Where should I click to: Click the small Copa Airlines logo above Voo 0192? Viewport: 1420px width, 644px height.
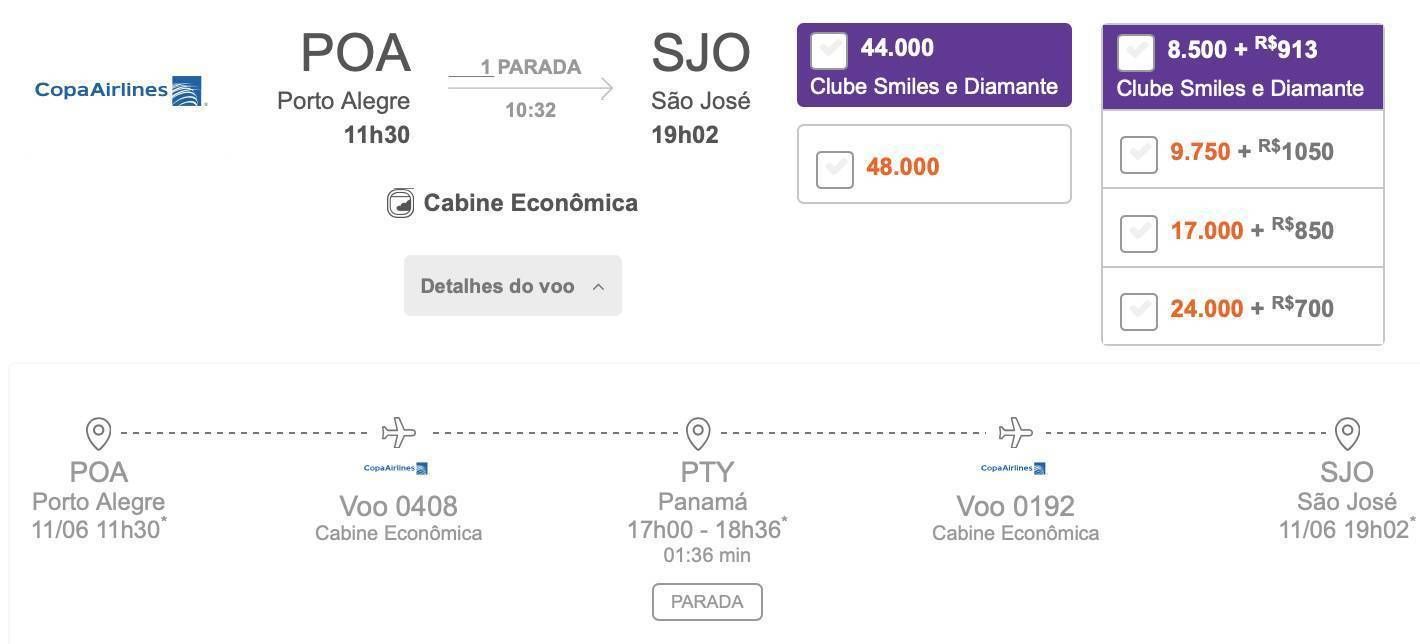click(1014, 468)
